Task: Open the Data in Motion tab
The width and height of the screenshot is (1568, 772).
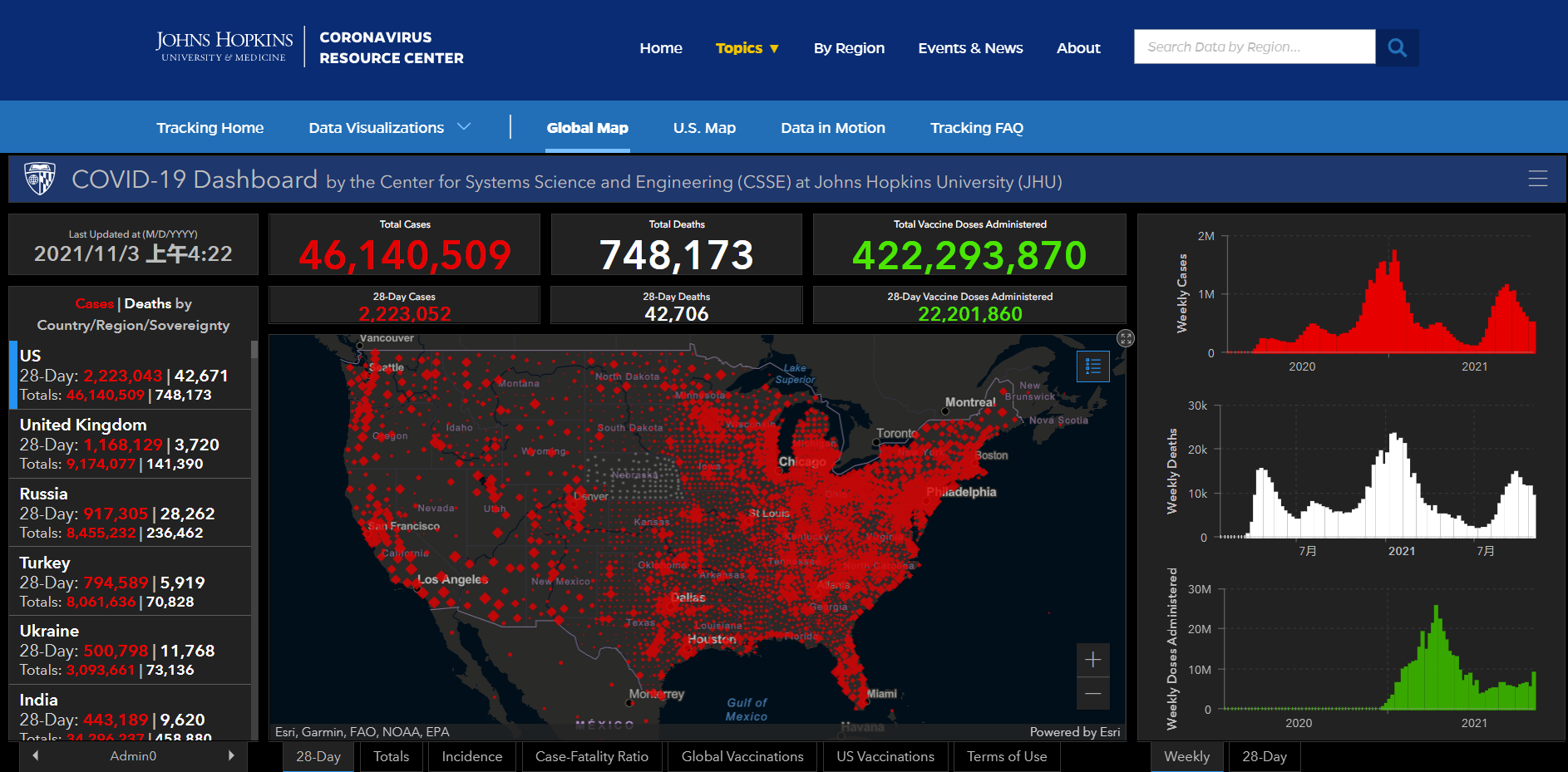Action: [x=833, y=128]
